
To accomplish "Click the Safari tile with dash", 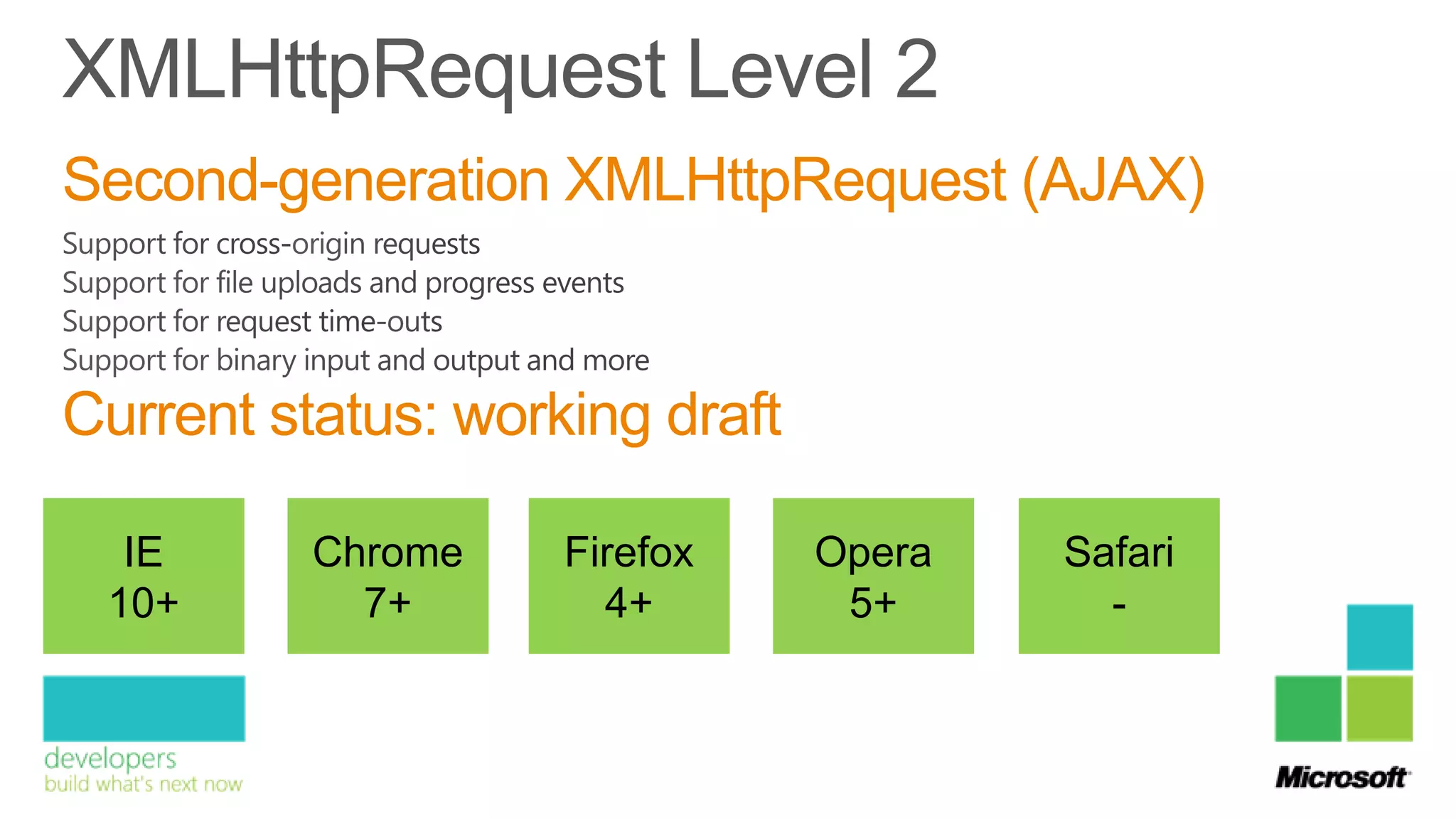I will coord(1118,576).
